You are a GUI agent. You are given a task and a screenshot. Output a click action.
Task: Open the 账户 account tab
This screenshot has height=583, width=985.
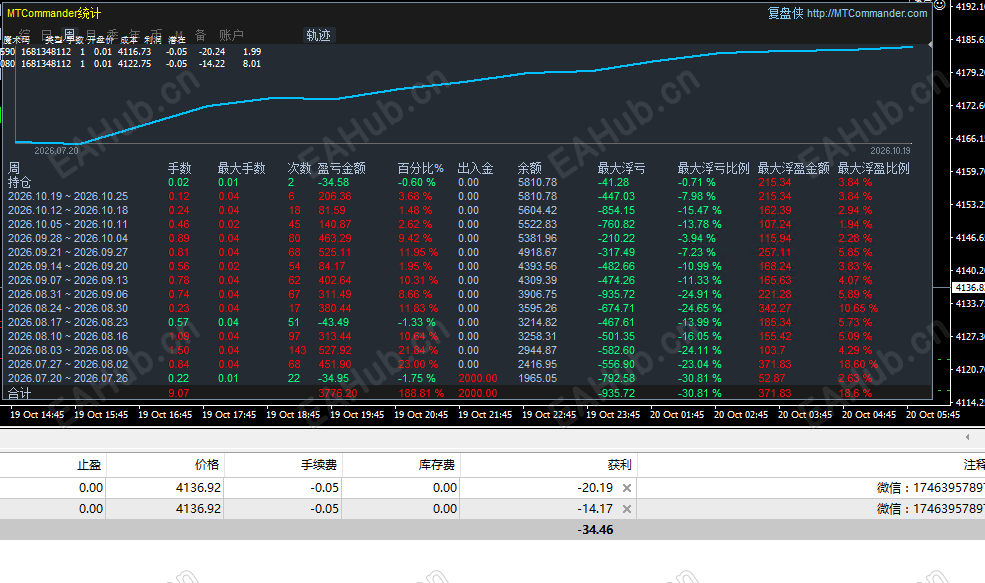point(231,35)
